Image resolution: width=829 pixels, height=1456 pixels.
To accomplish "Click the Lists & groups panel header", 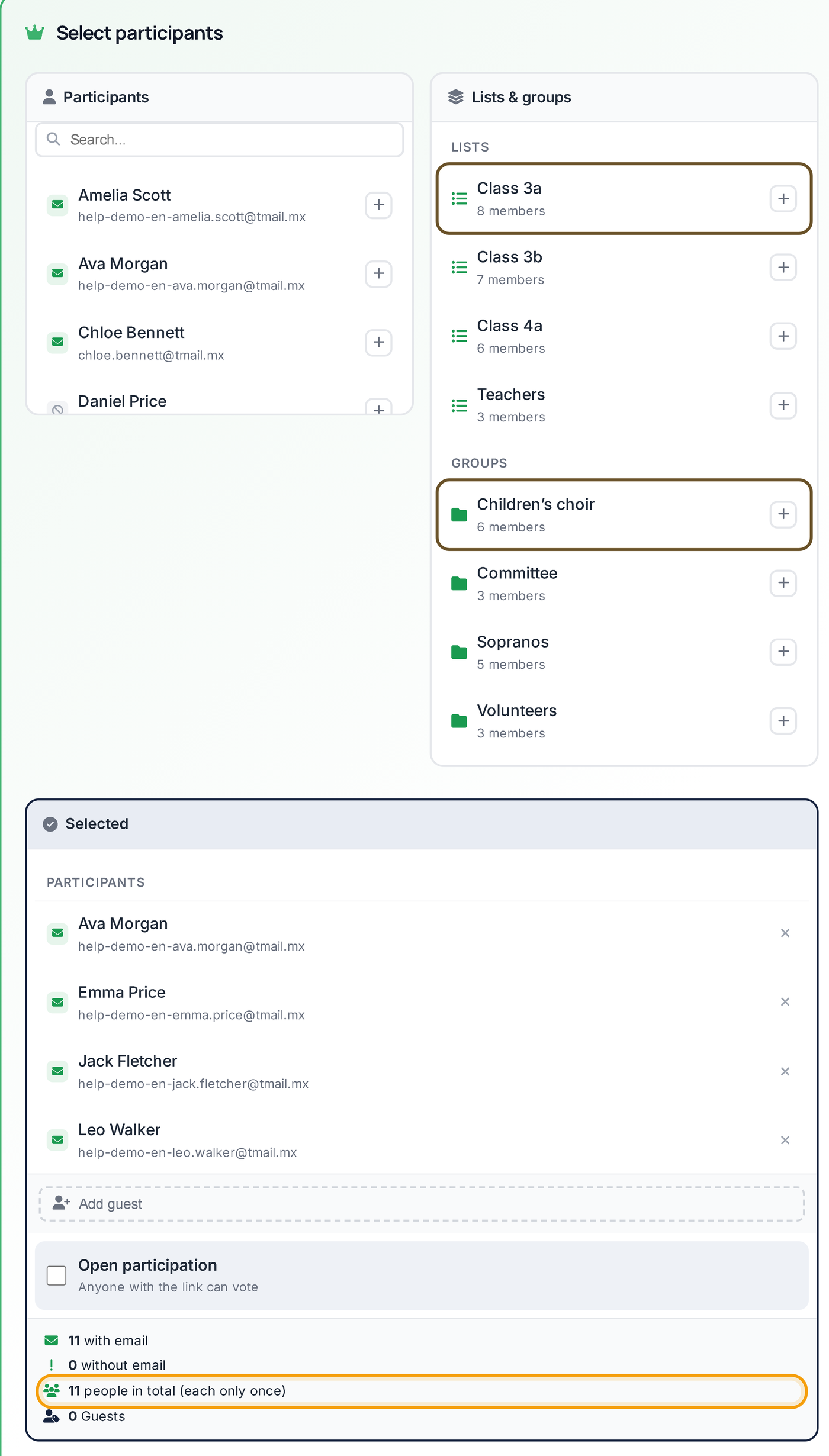I will [x=624, y=97].
